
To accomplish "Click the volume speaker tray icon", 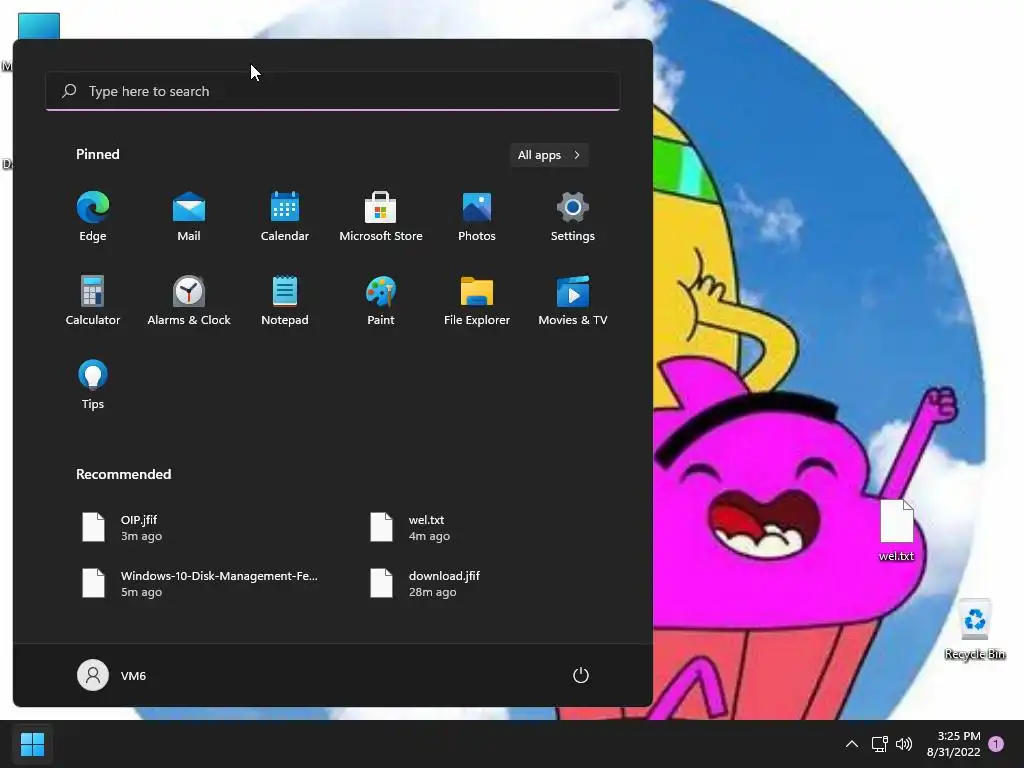I will [x=904, y=744].
